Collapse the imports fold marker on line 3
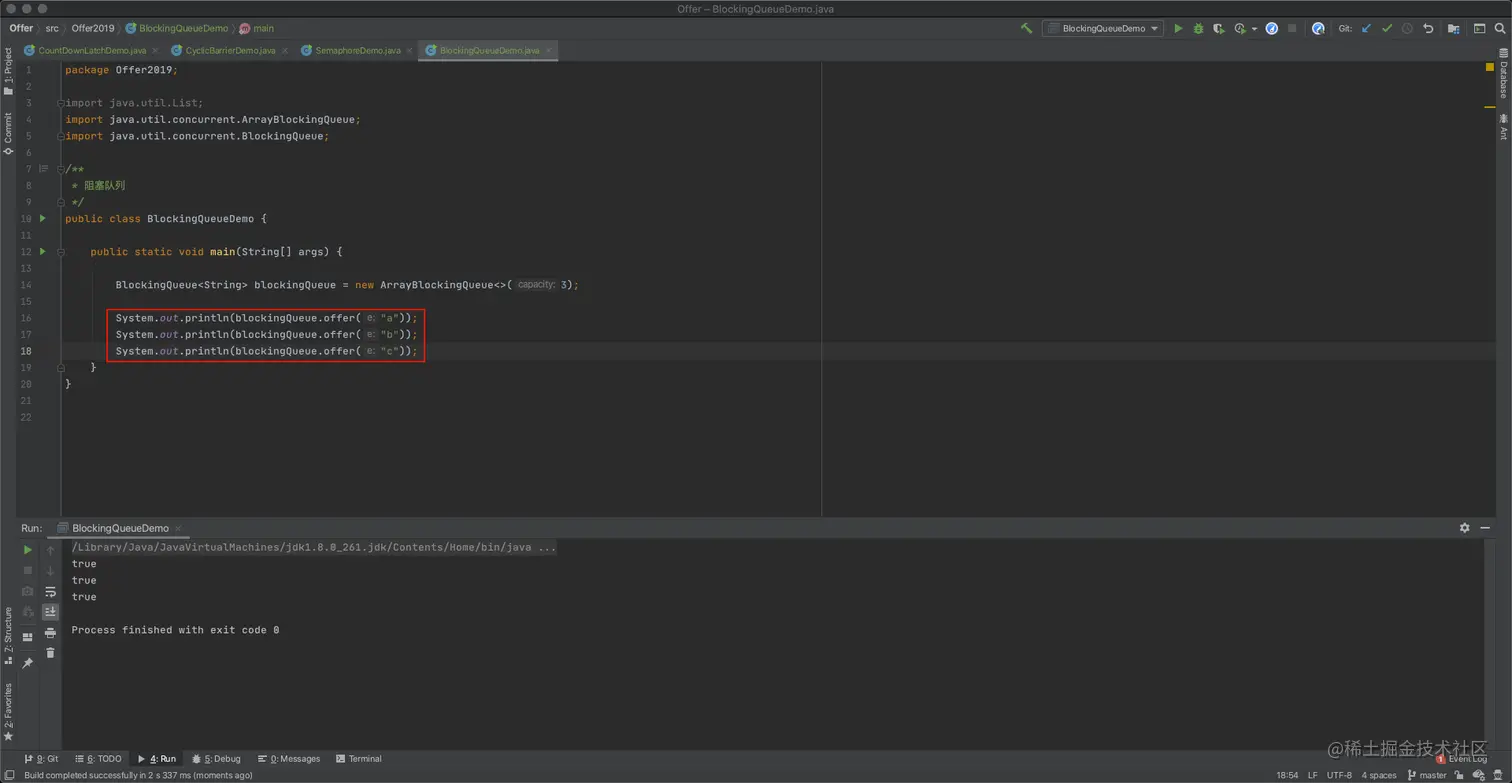The image size is (1512, 783). point(61,103)
